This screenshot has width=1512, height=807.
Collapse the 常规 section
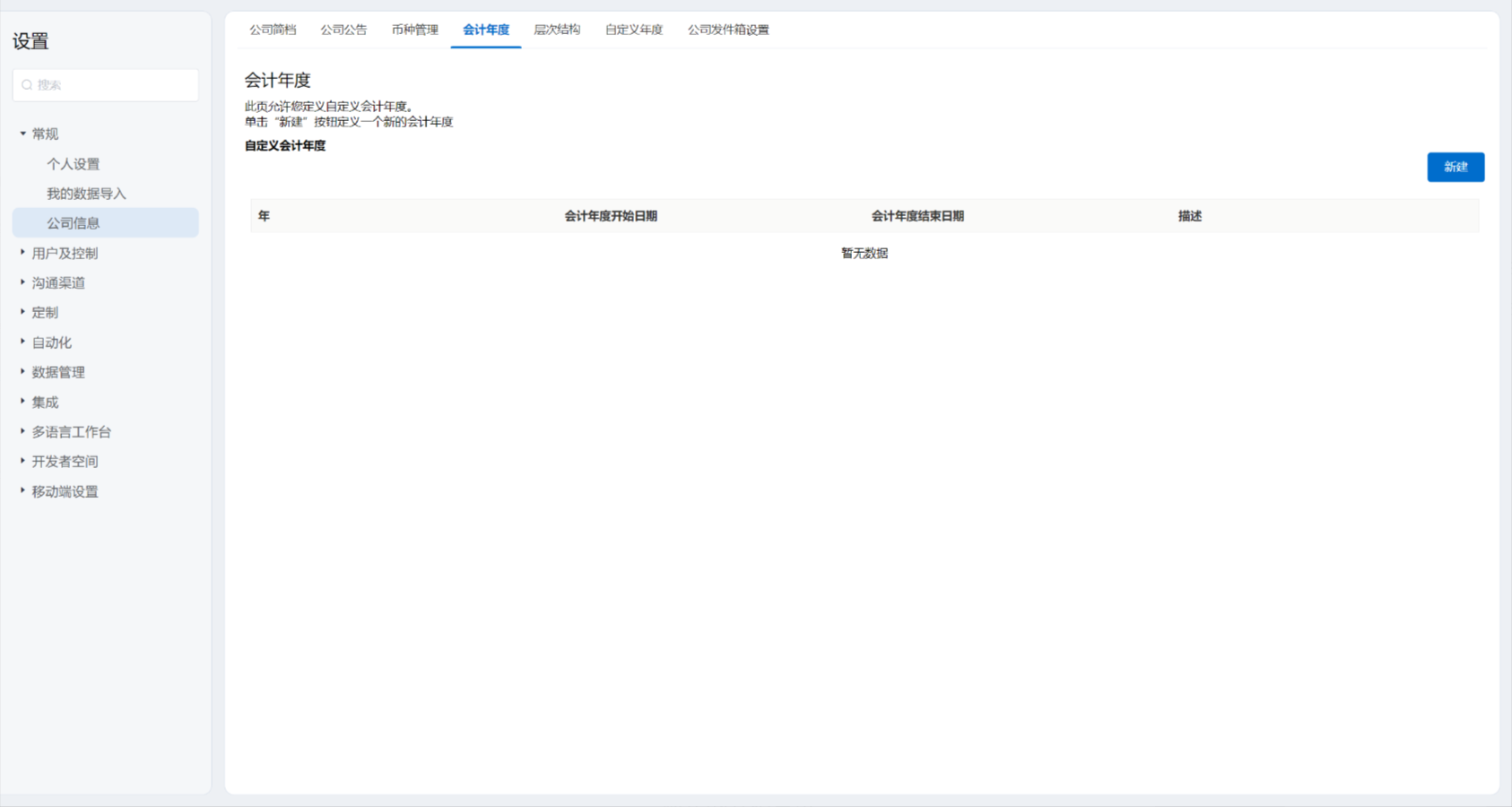click(23, 134)
